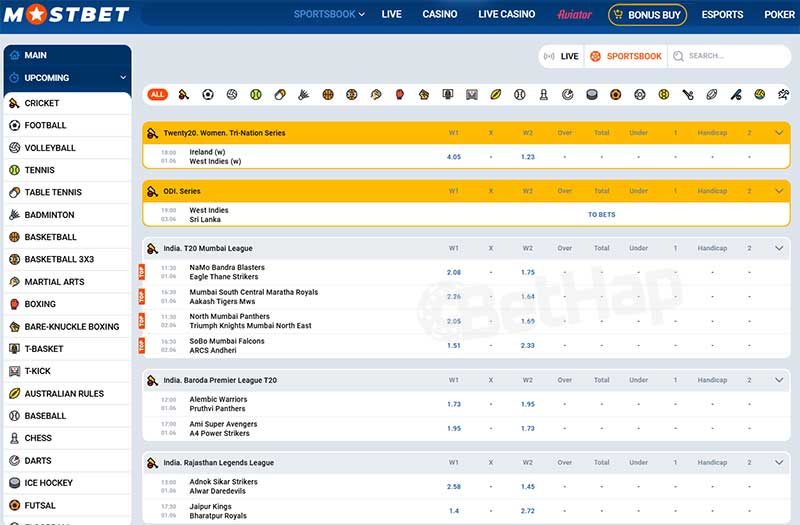Pick W2 odds 2.33 for ARCS Andheri
Screen dimensions: 800x525
click(528, 345)
